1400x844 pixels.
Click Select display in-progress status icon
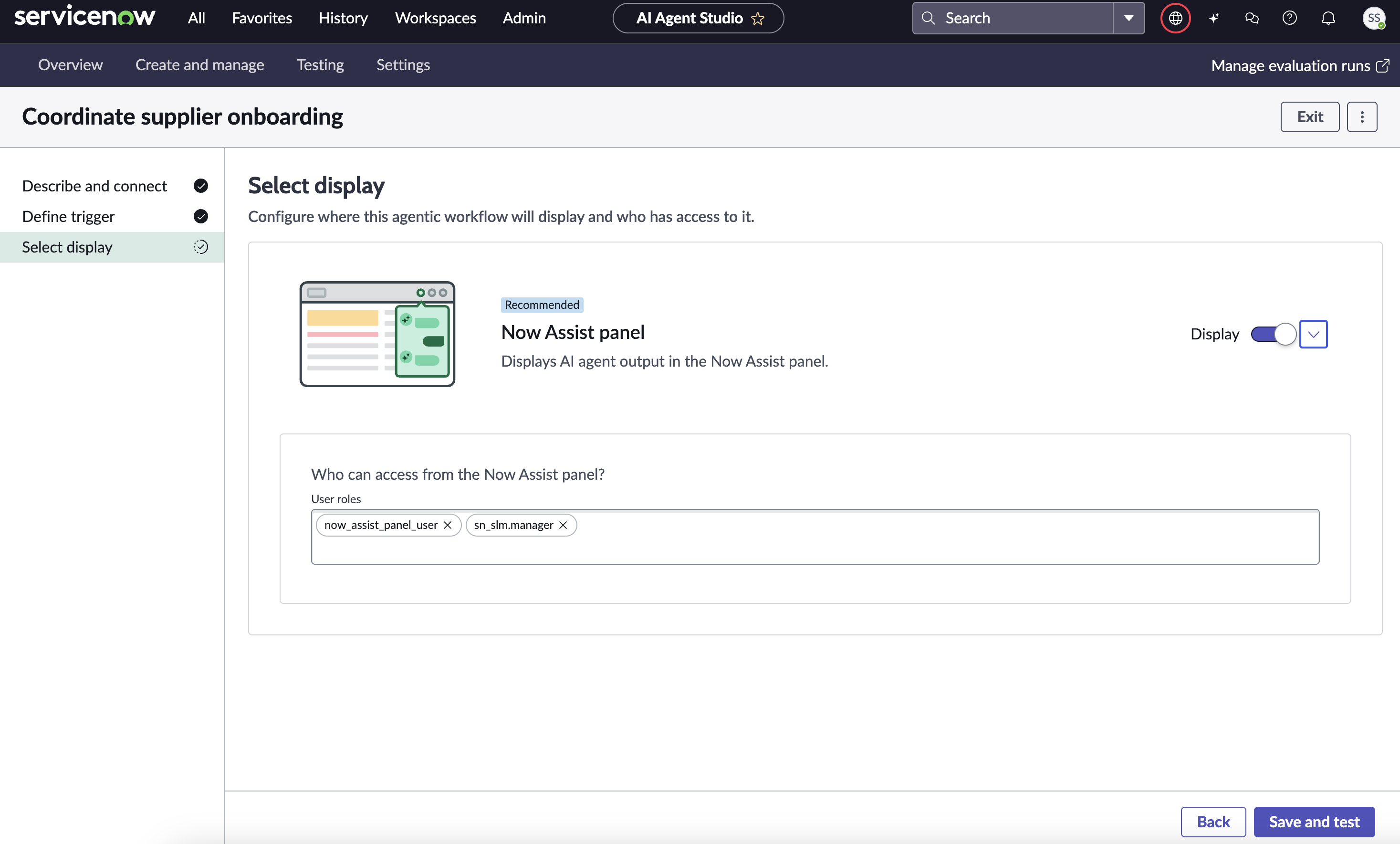click(x=200, y=247)
